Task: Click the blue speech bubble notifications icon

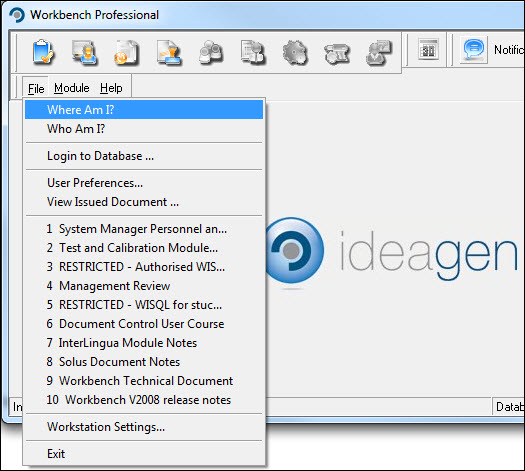Action: coord(473,50)
